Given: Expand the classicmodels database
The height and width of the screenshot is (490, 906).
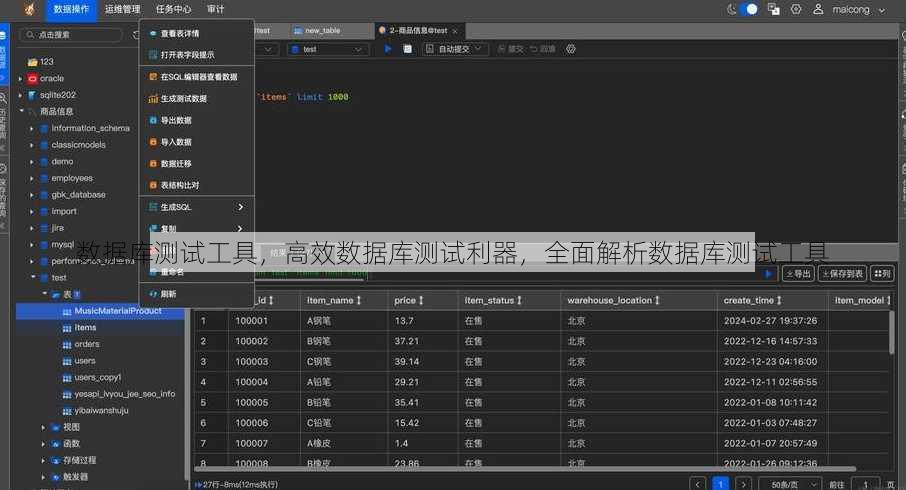Looking at the screenshot, I should (32, 145).
